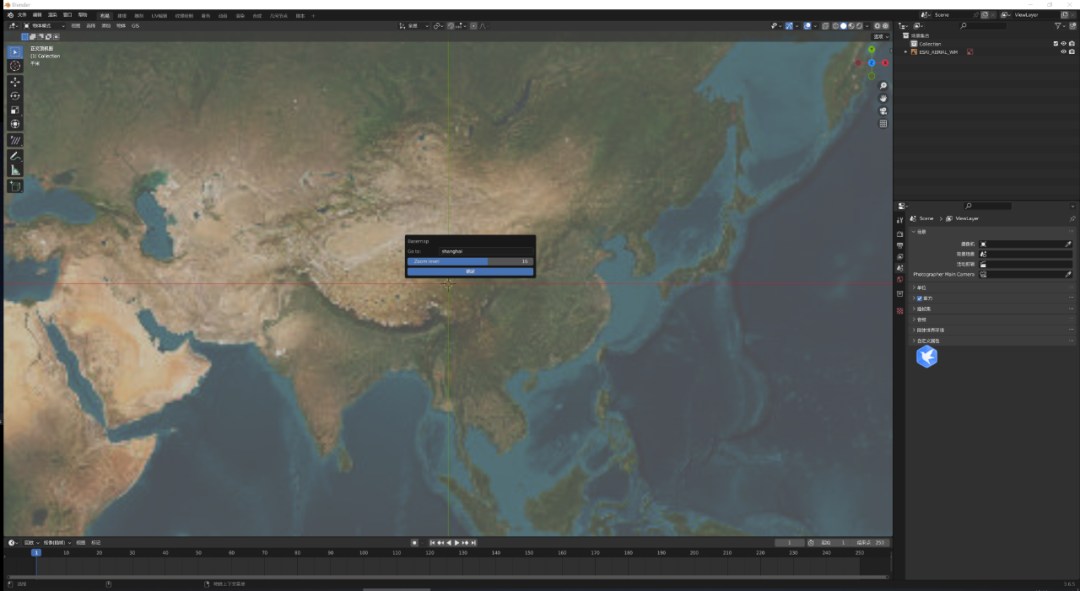Enable rendered viewport shading

(860, 26)
